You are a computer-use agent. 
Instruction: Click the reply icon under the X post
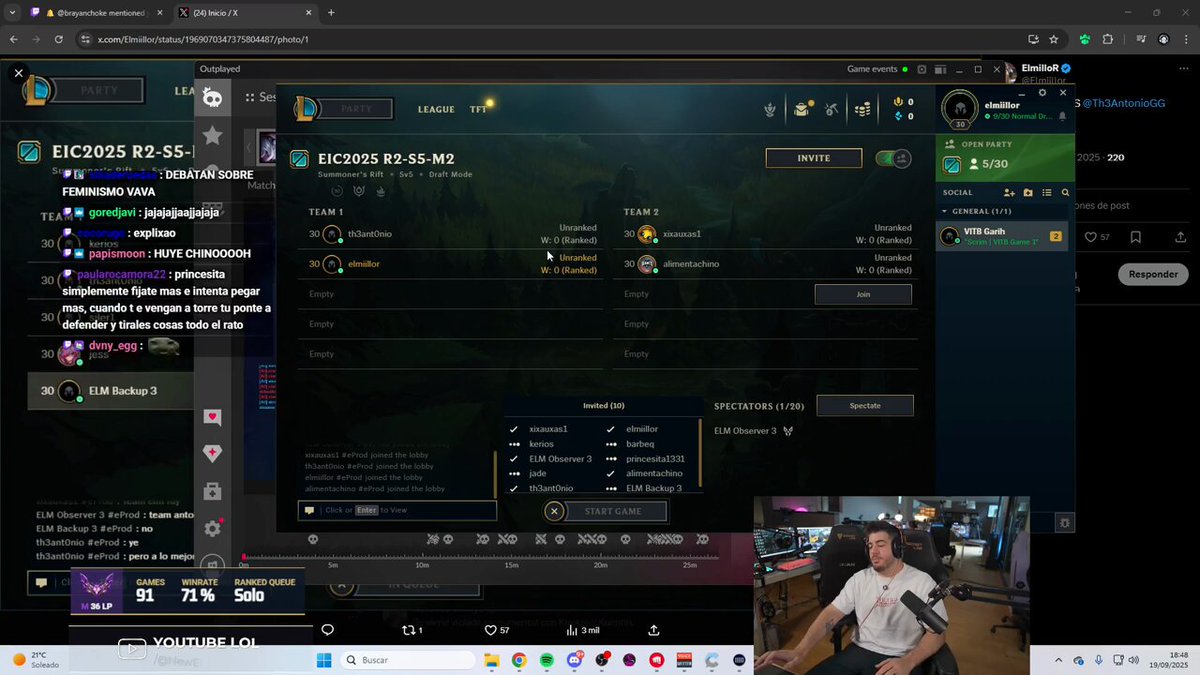(x=327, y=630)
